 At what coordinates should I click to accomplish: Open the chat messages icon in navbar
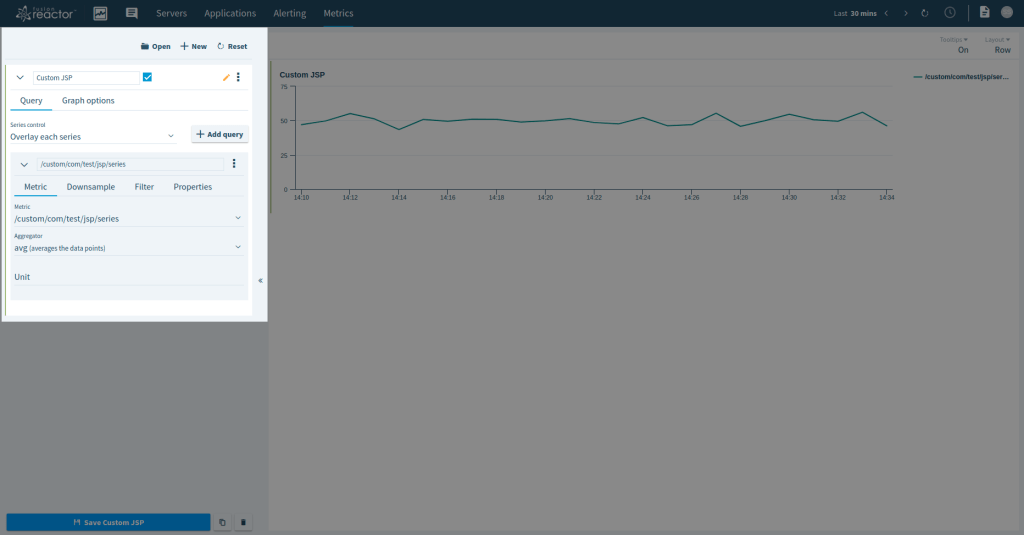tap(131, 13)
